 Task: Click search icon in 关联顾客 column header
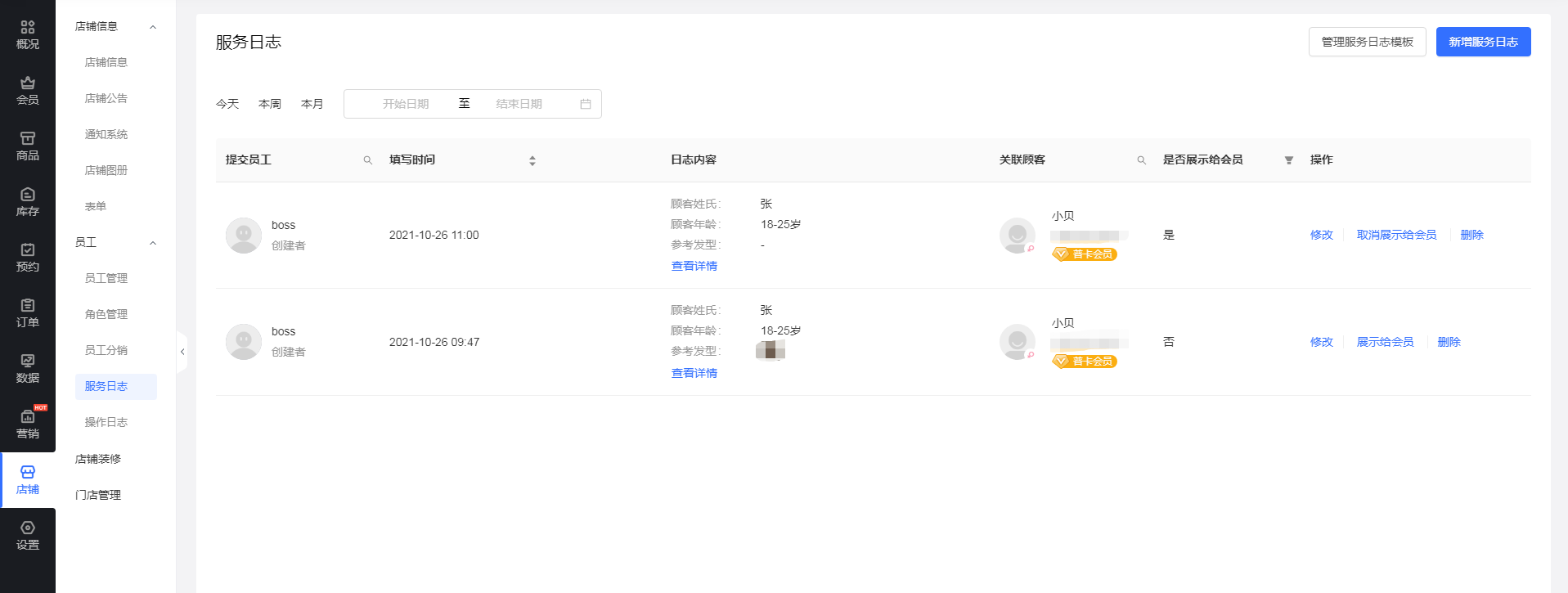click(x=1141, y=160)
